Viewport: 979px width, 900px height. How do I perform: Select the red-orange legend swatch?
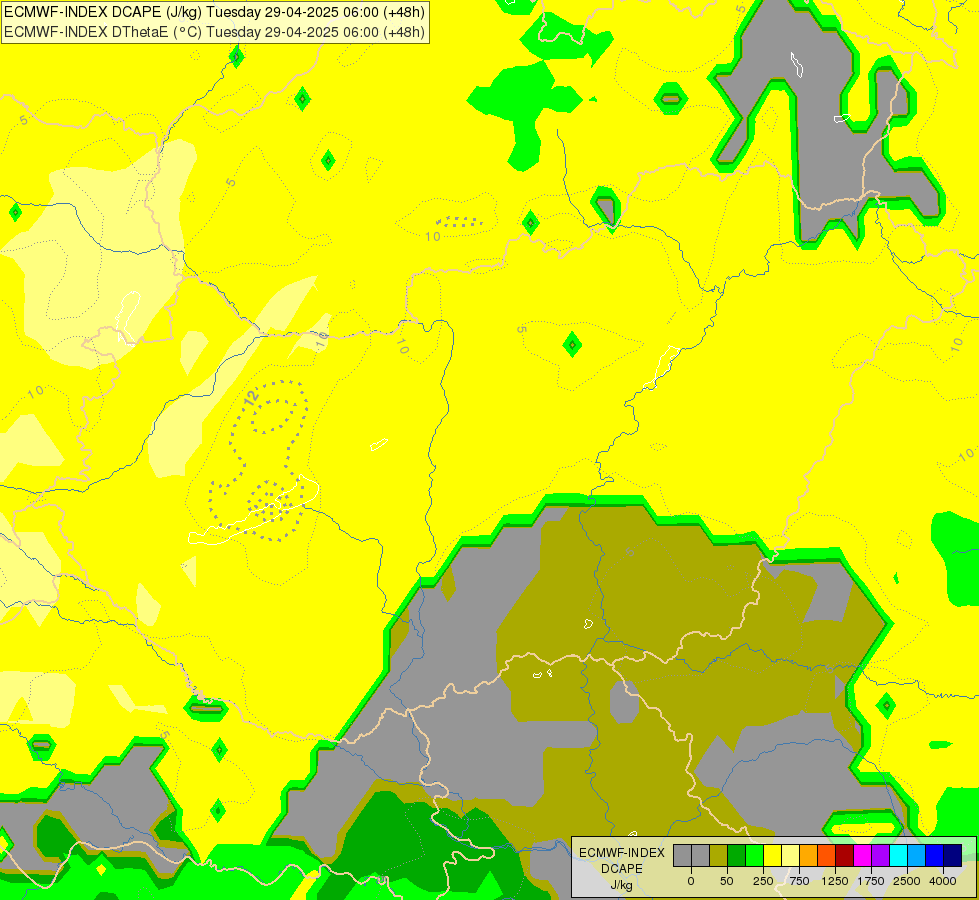coord(826,855)
